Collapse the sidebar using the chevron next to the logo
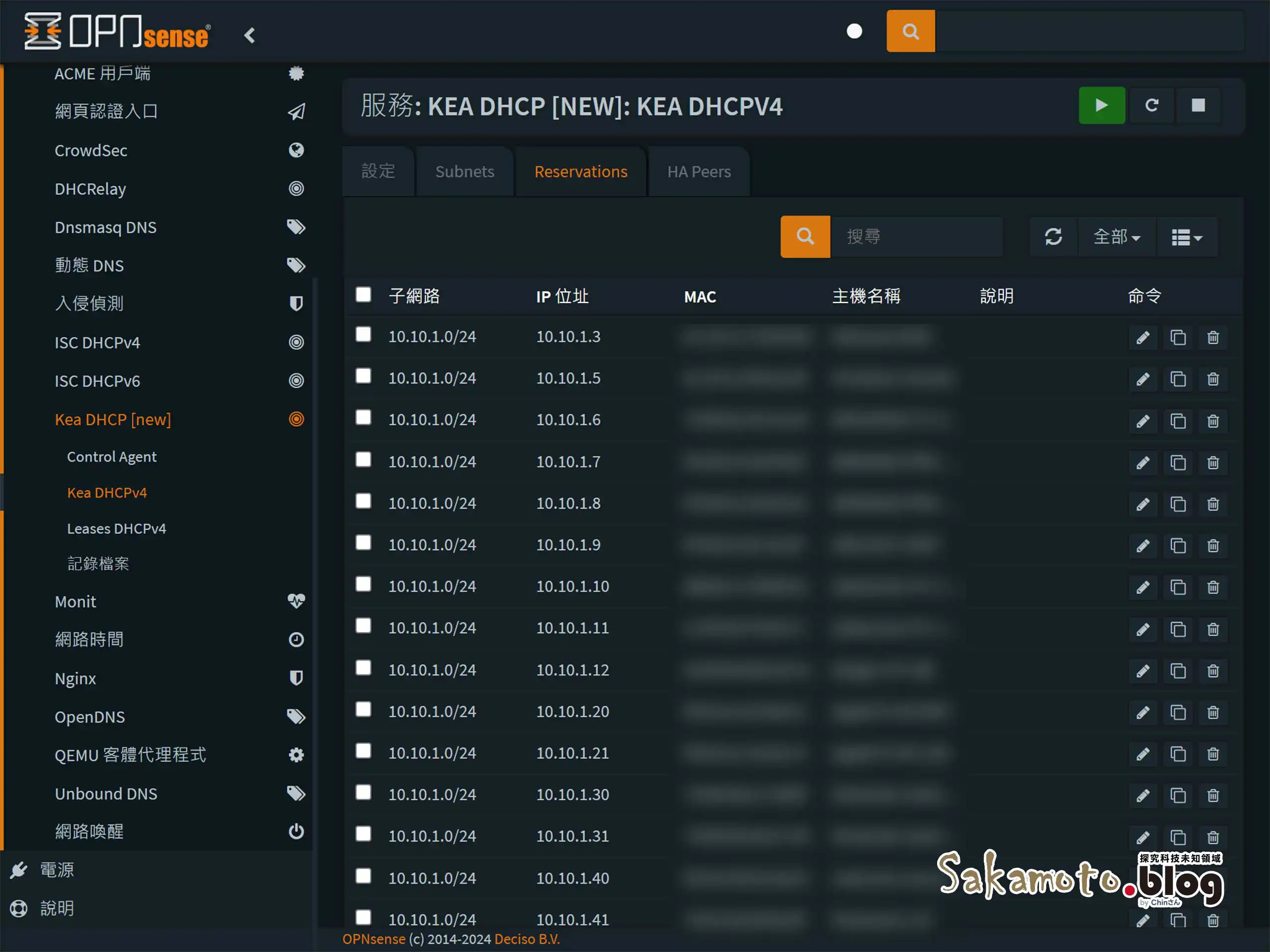This screenshot has width=1270, height=952. pyautogui.click(x=250, y=34)
